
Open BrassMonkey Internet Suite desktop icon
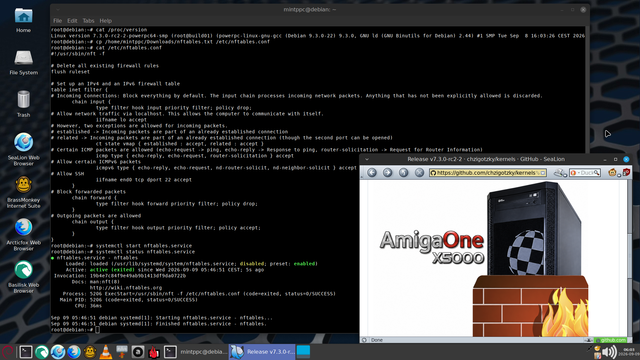[23, 192]
